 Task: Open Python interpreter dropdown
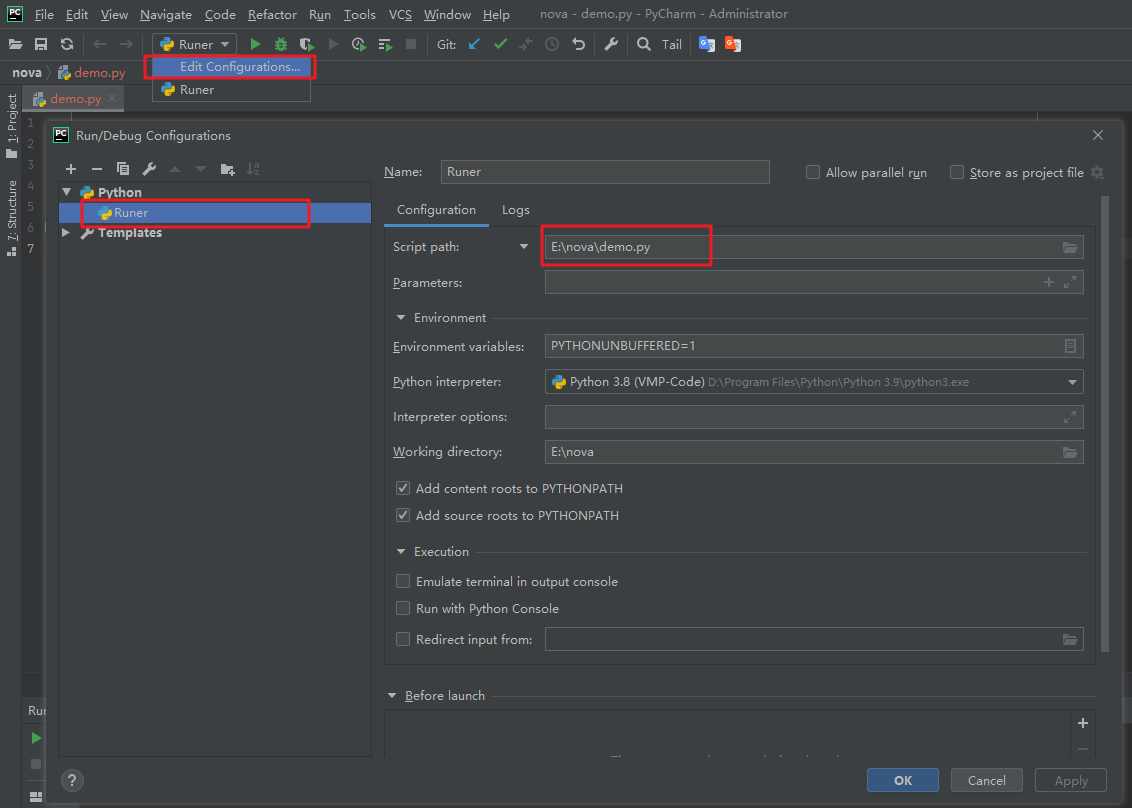(x=1073, y=381)
